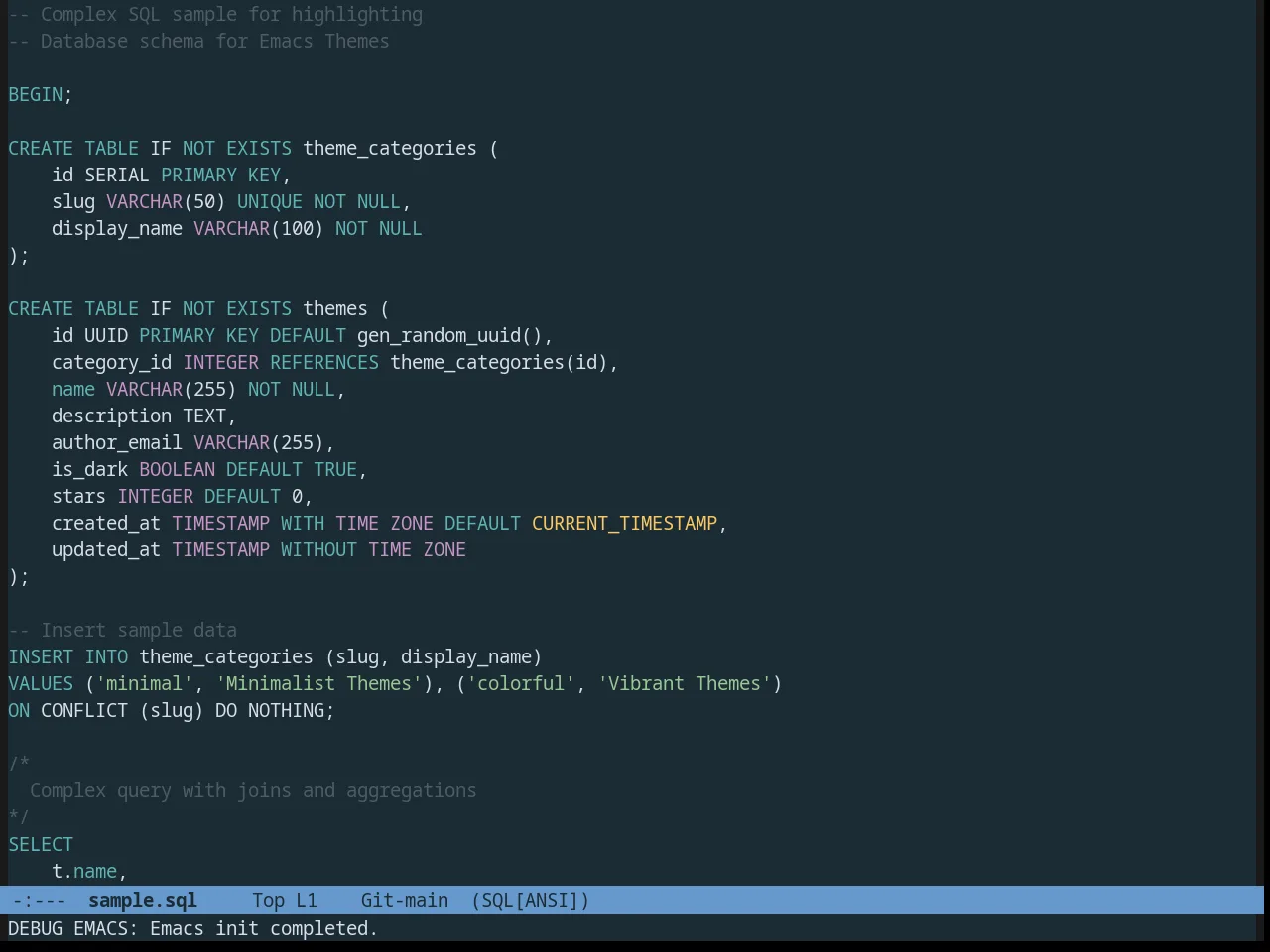Viewport: 1270px width, 952px height.
Task: Click the comment 'Database schema for Emacs Themes'
Action: 215,41
